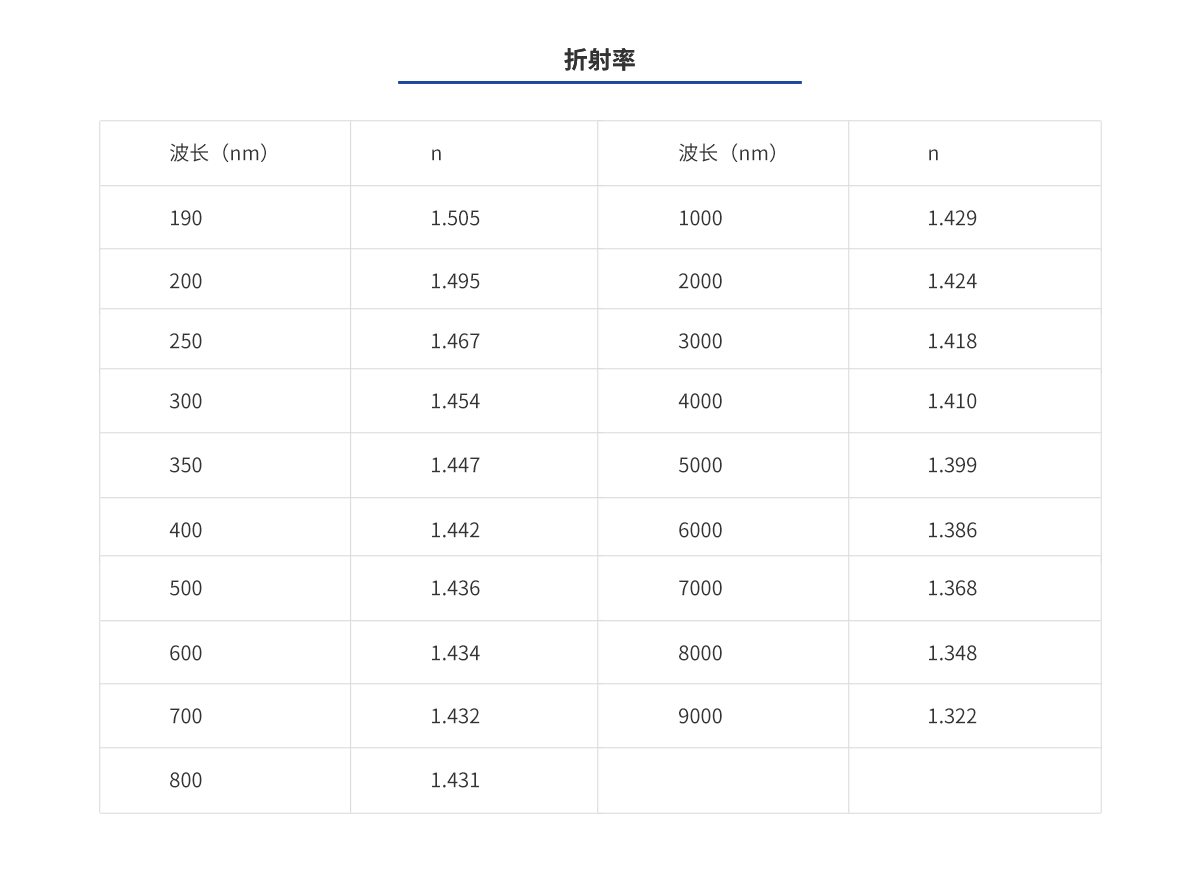Select the wavelength 800 cell
Screen dimensions: 1200x883
[x=186, y=780]
